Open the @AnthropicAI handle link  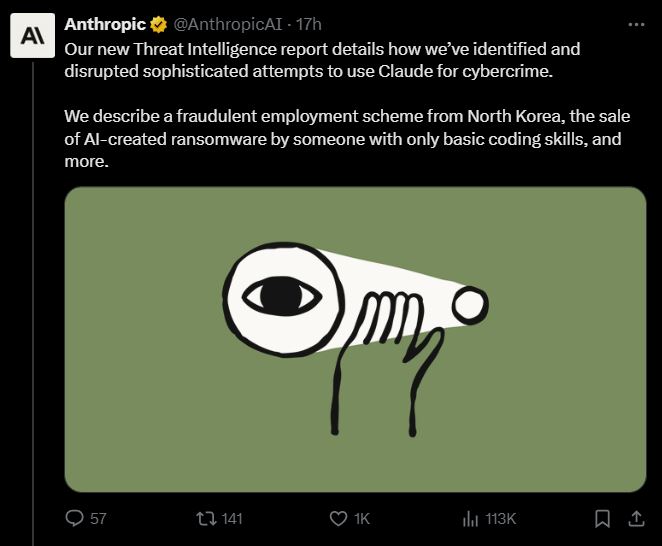tap(227, 23)
